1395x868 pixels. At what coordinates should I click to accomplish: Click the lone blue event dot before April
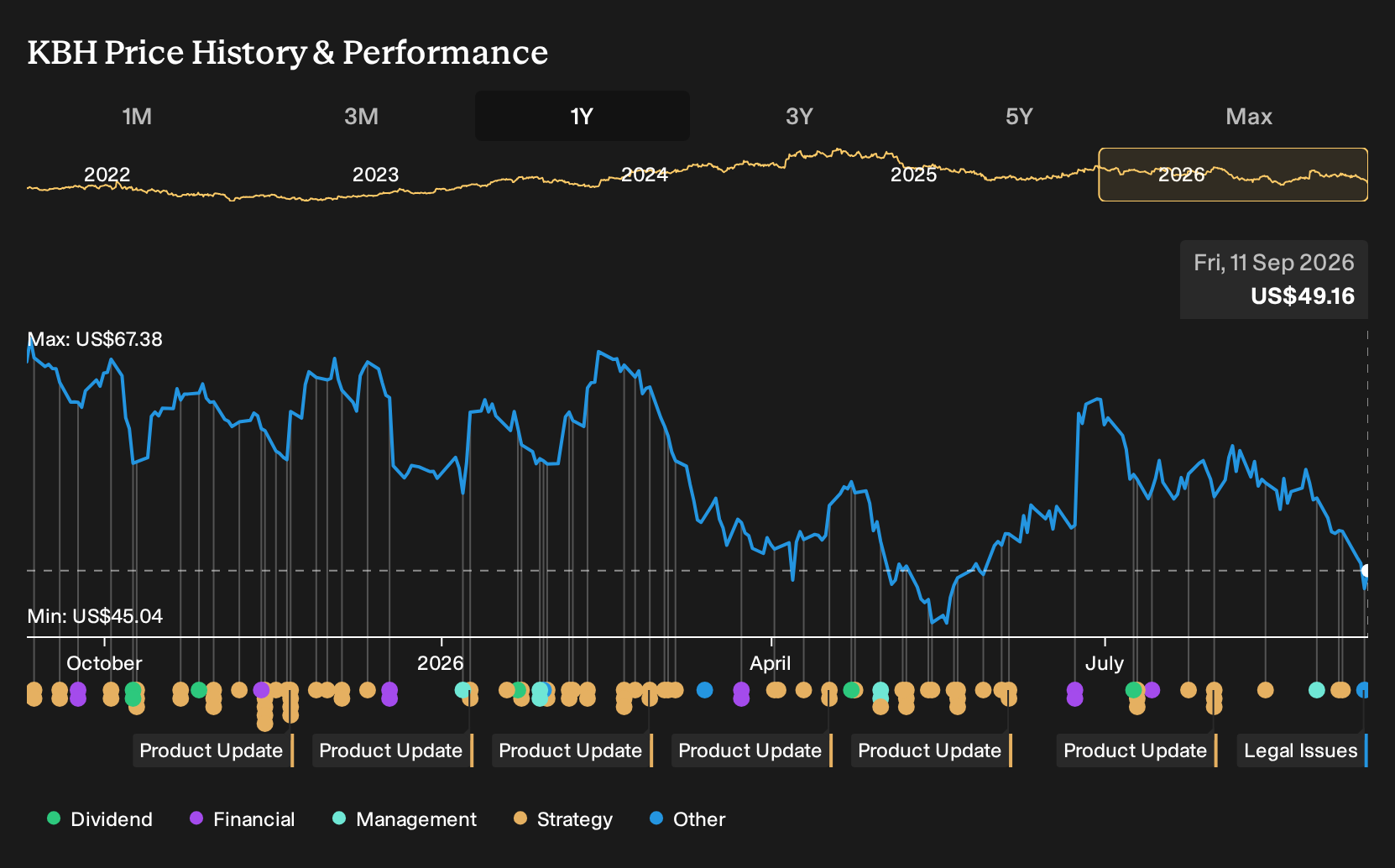coord(705,690)
